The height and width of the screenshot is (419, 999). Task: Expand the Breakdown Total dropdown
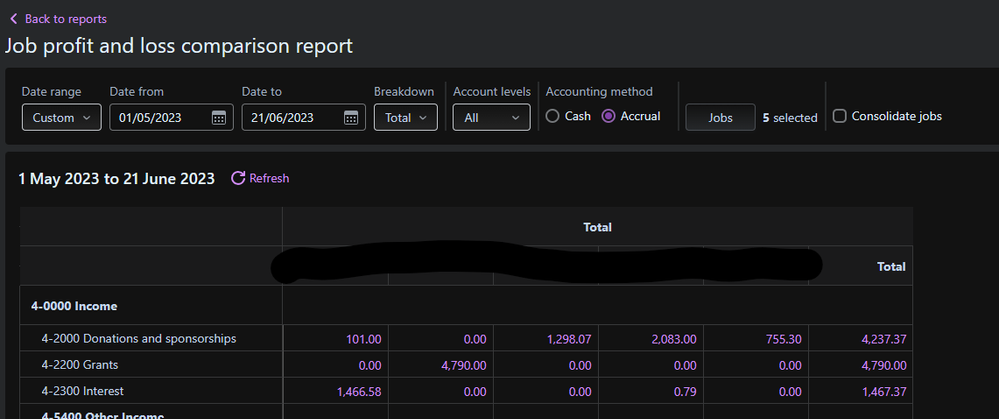[405, 118]
